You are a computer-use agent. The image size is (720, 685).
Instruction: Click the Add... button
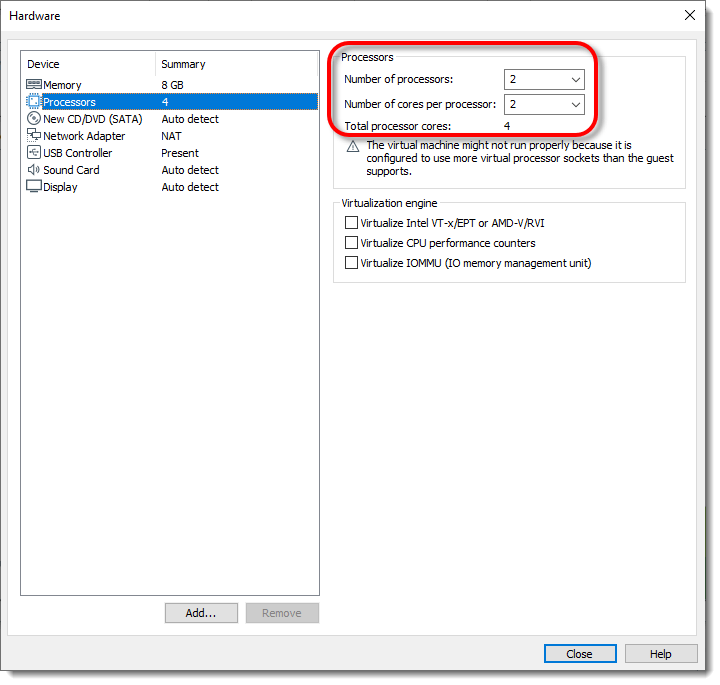(201, 613)
